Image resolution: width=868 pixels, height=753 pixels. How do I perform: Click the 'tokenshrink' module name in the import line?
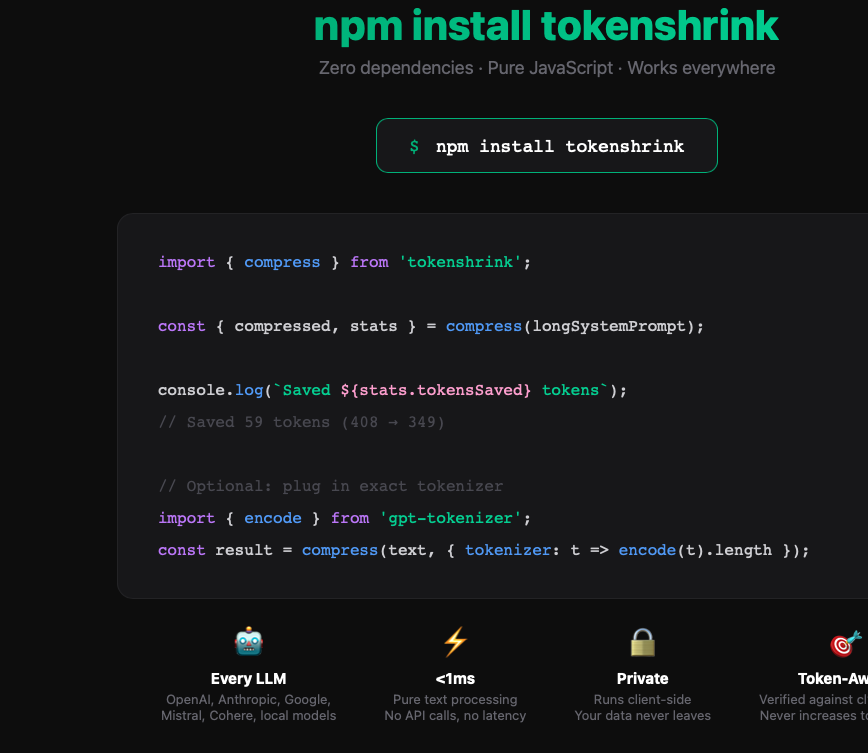click(x=459, y=262)
